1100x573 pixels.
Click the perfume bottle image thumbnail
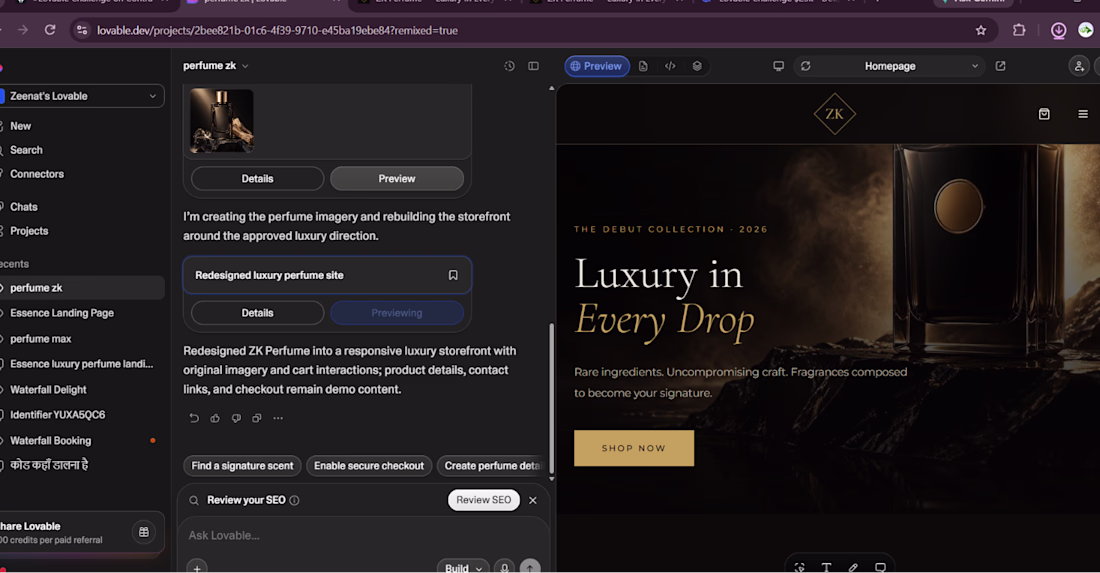(222, 121)
